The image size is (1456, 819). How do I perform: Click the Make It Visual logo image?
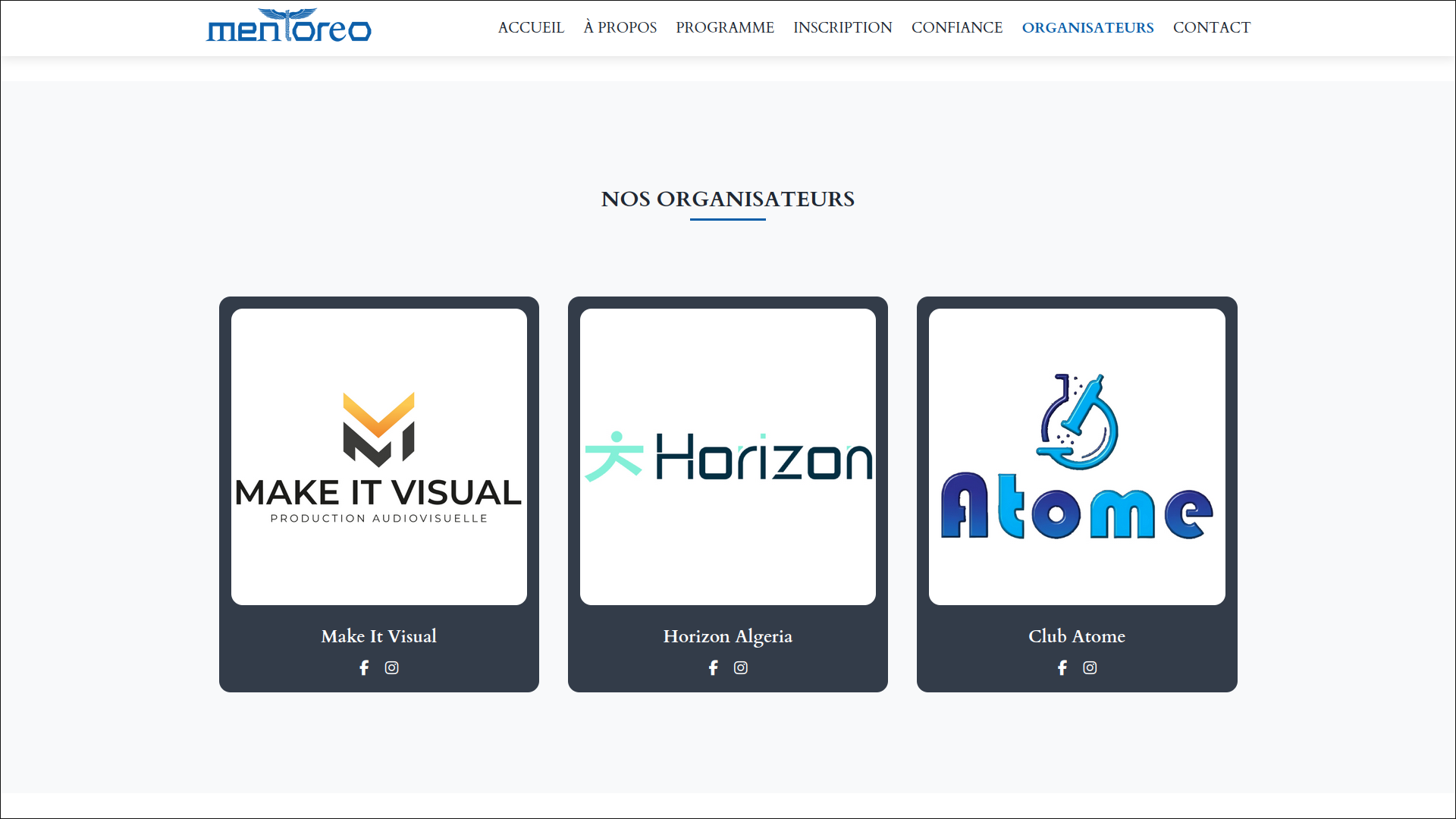click(x=379, y=457)
